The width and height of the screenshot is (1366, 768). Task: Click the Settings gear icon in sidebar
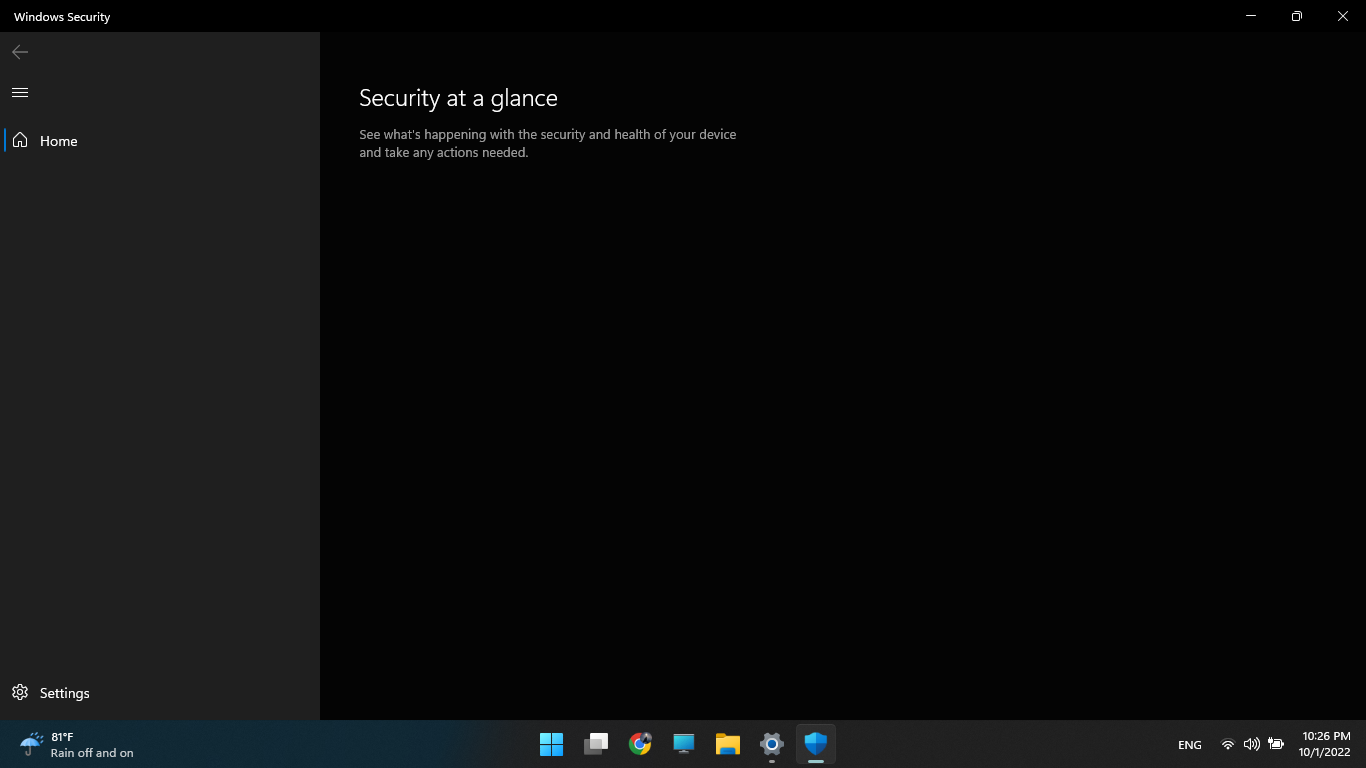tap(20, 692)
